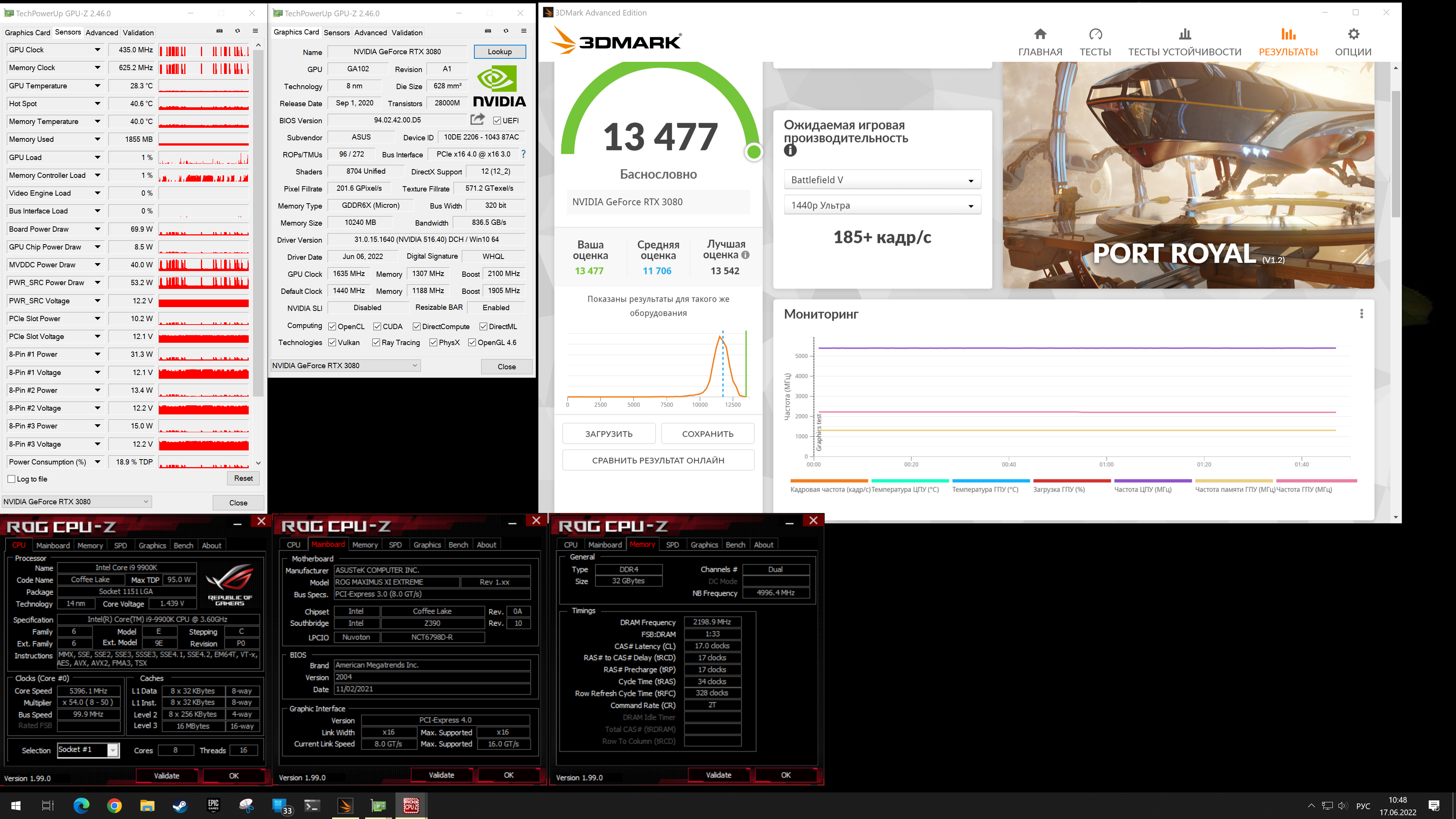Image resolution: width=1456 pixels, height=819 pixels.
Task: Click the info icon next to Лучшая оценка
Action: tap(745, 255)
